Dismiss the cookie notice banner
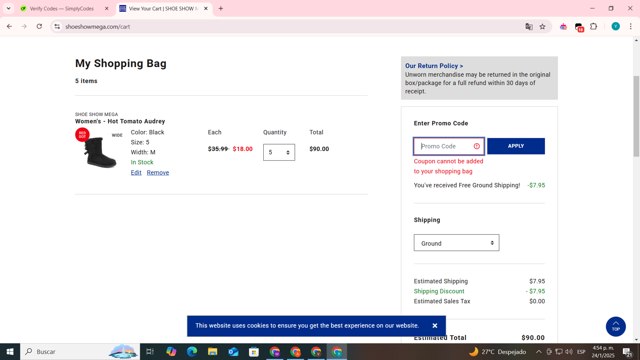 (435, 326)
